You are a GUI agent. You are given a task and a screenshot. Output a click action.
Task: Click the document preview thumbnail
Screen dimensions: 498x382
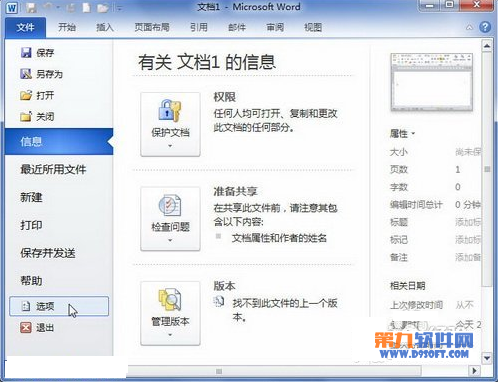coord(431,82)
